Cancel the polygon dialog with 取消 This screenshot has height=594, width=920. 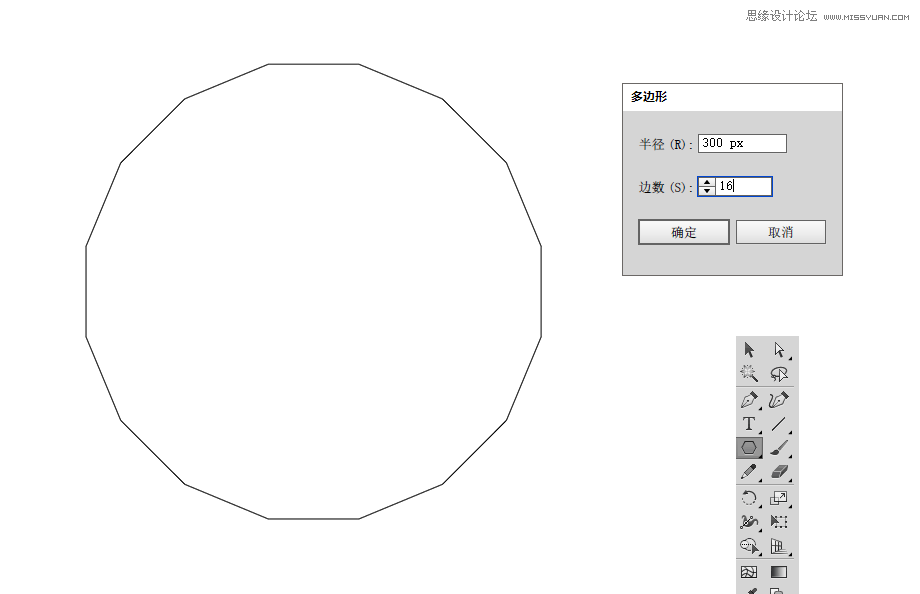click(x=780, y=232)
